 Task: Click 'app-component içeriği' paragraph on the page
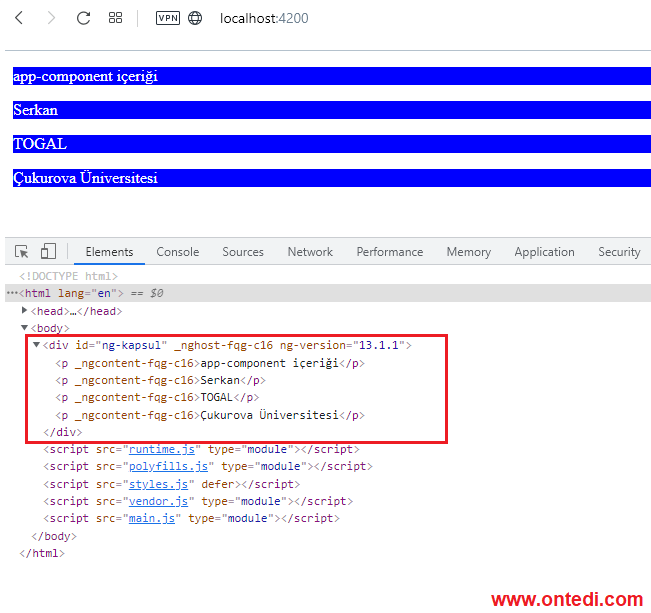click(332, 76)
